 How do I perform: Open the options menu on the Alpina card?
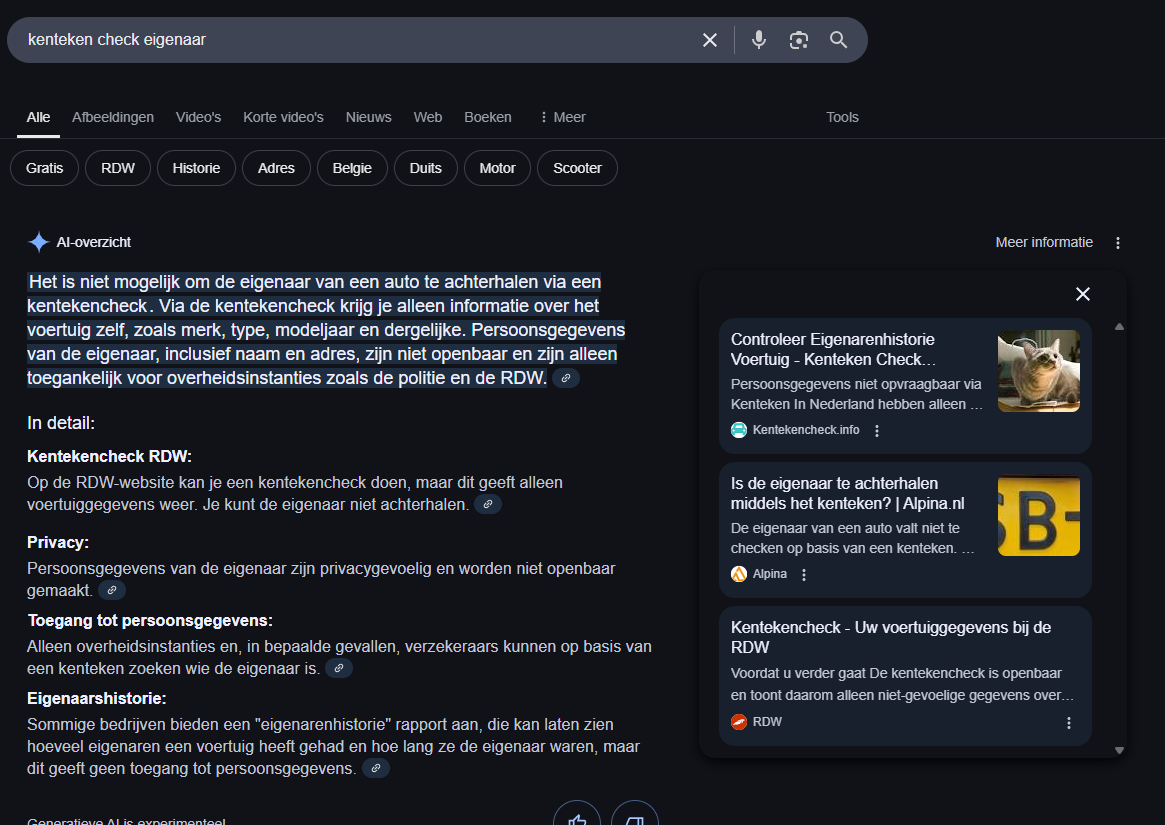(x=804, y=573)
